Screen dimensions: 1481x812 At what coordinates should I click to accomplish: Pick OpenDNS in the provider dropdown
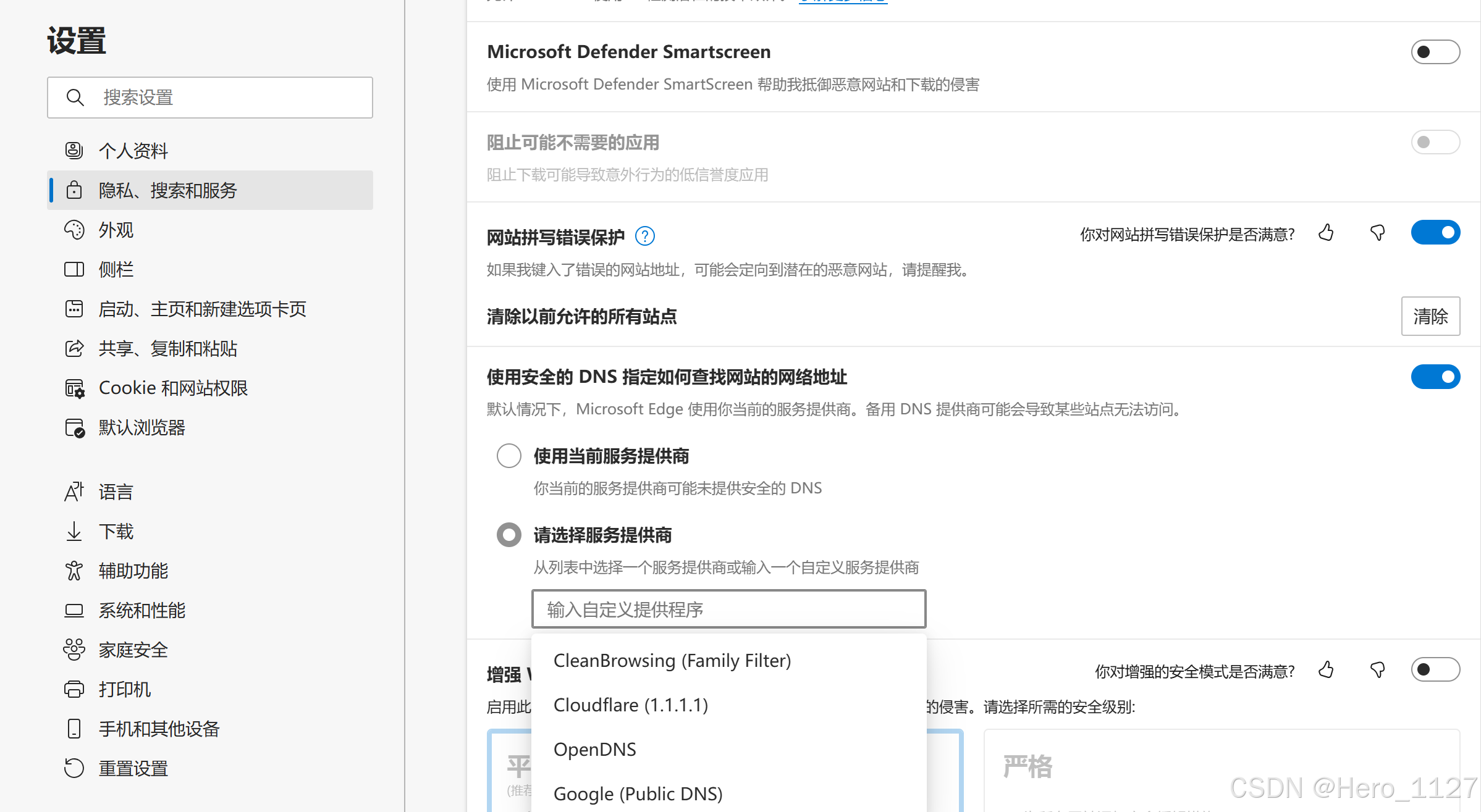coord(594,750)
